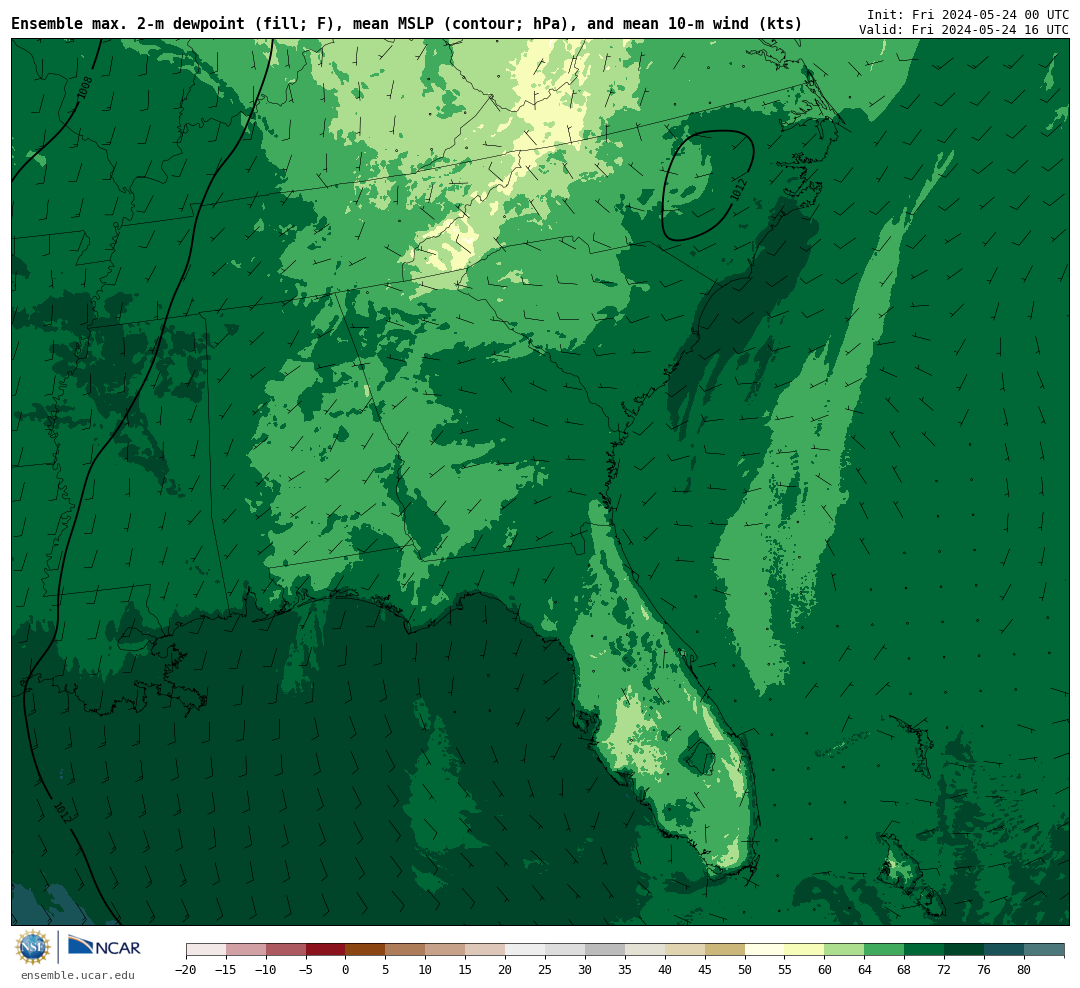Image resolution: width=1080 pixels, height=988 pixels.
Task: Select the dark green swatch between 72 and 76
Action: 965,950
